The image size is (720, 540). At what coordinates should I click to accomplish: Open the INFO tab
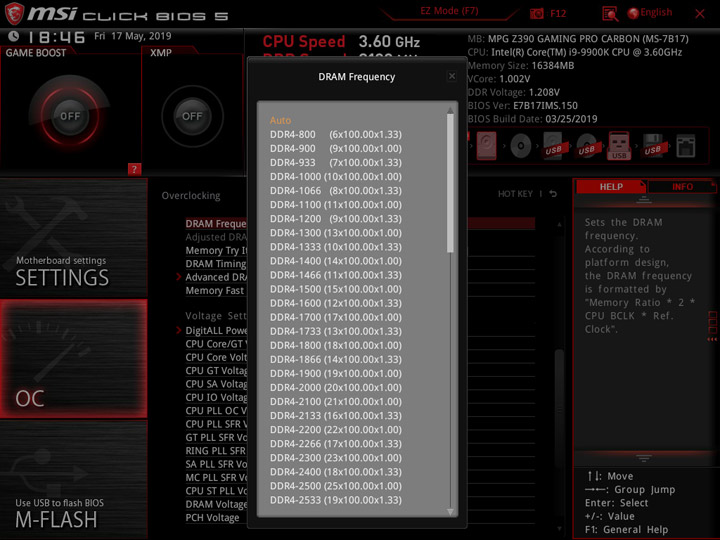682,186
